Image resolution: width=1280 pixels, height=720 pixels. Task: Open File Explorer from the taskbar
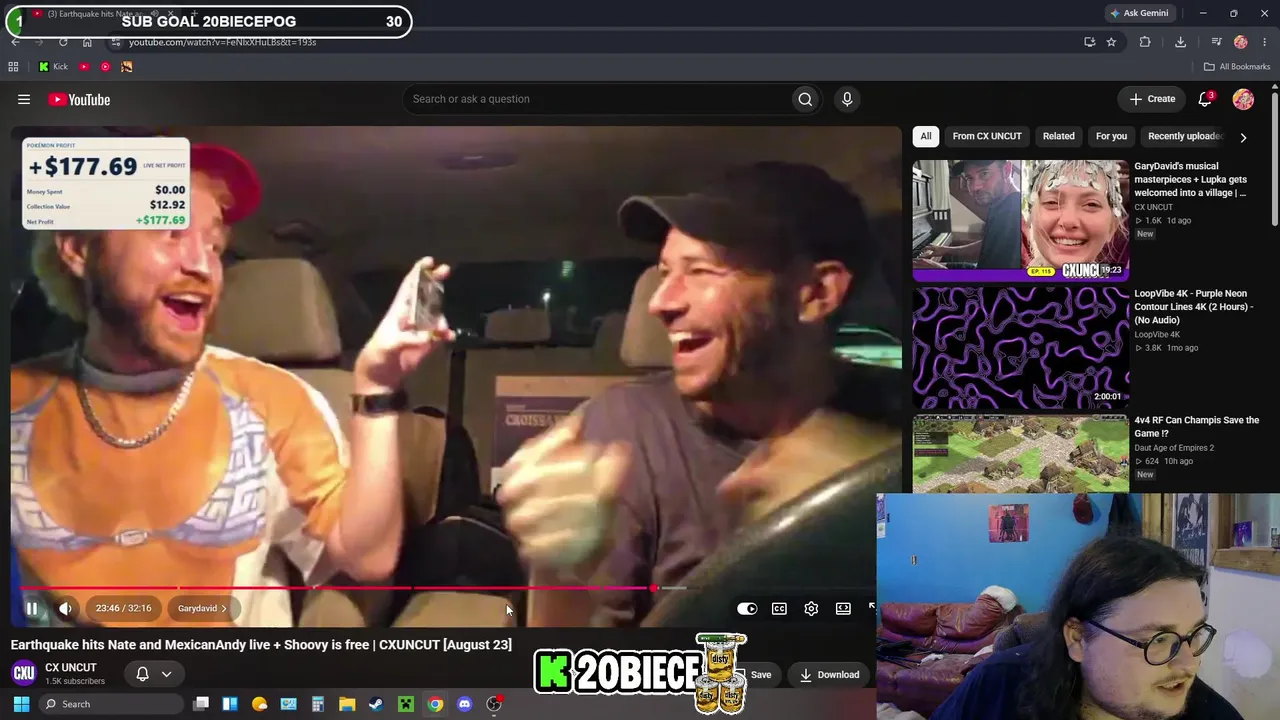tap(347, 704)
